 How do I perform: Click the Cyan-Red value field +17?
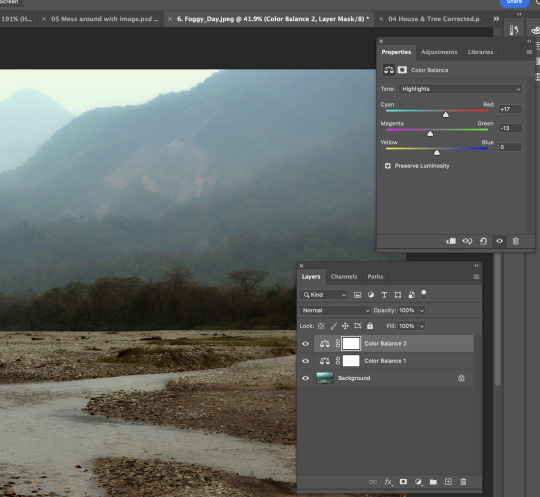click(510, 109)
